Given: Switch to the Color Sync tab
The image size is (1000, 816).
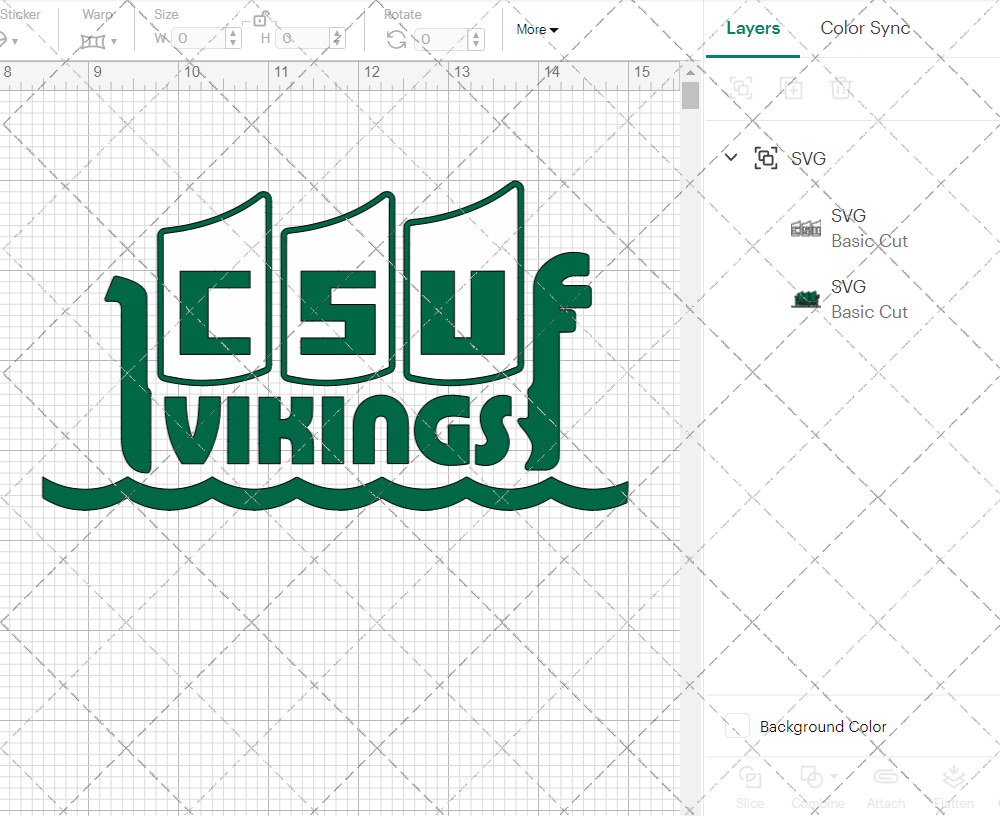Looking at the screenshot, I should click(865, 28).
